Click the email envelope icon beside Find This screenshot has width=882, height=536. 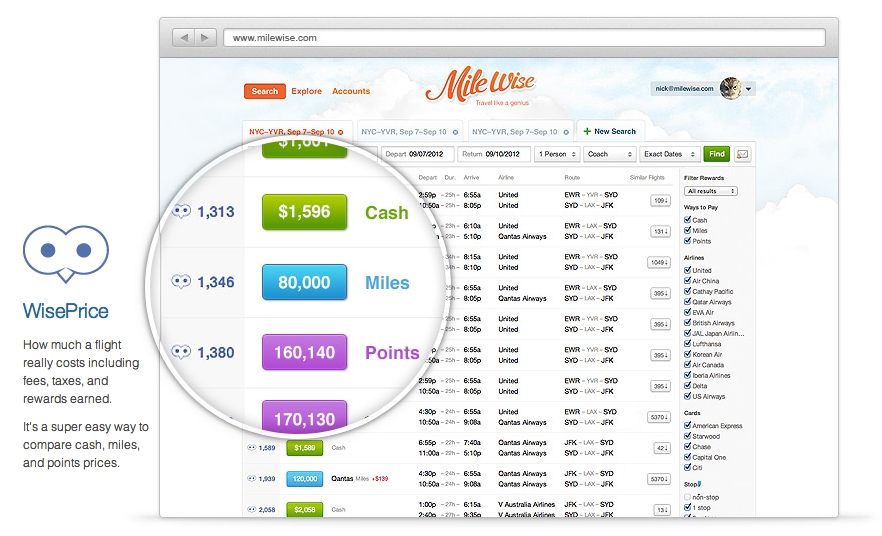pos(742,154)
